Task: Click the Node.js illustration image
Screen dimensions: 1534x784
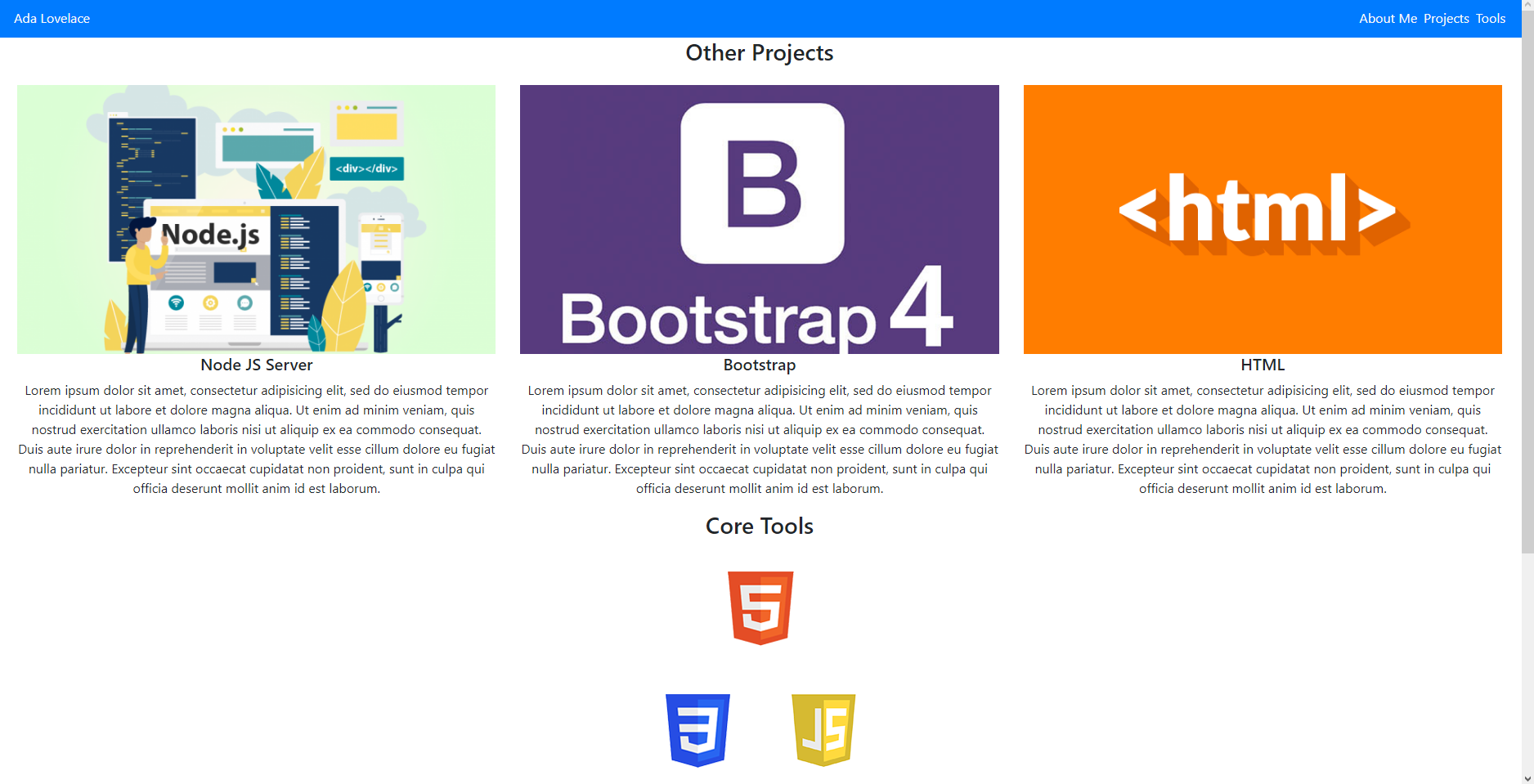Action: tap(256, 219)
